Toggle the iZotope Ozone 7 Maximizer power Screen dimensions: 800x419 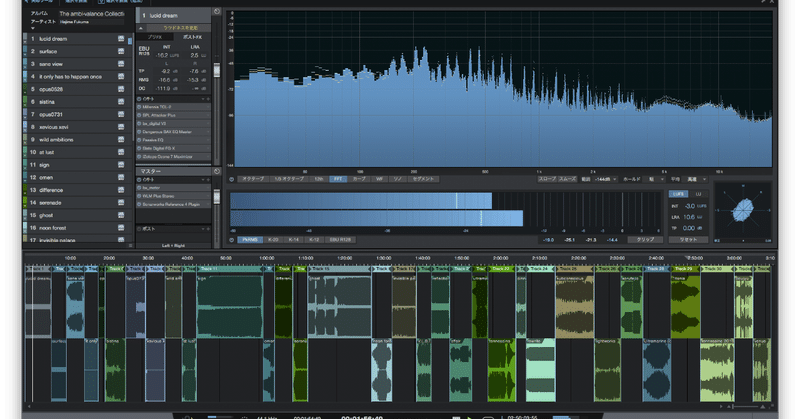[139, 157]
